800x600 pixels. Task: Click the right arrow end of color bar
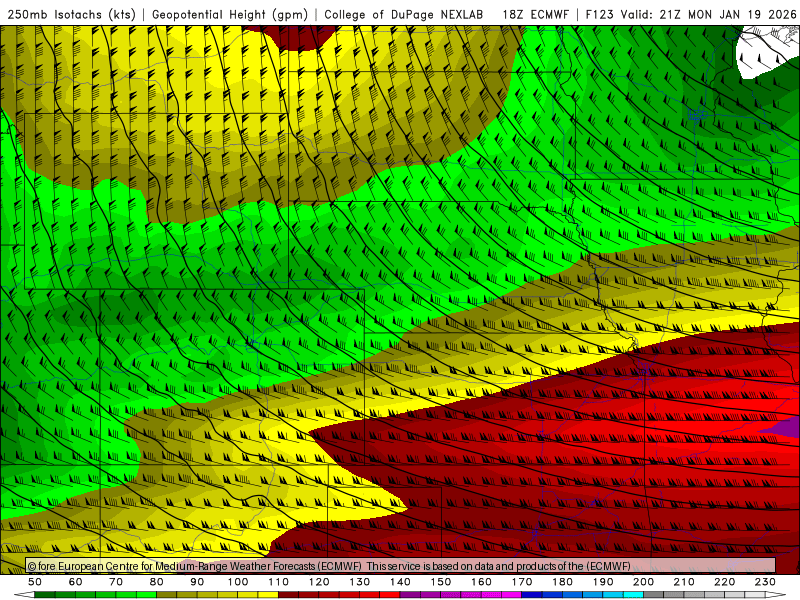[776, 595]
